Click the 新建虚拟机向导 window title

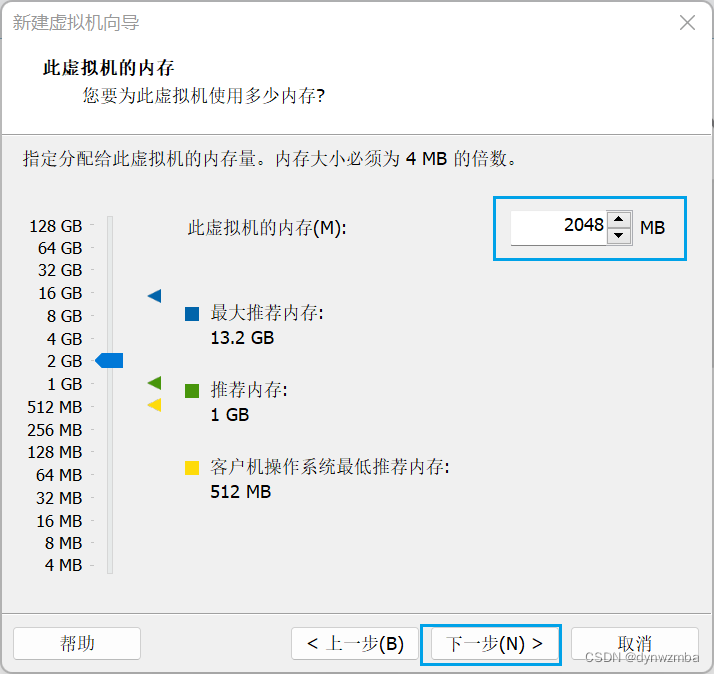click(x=76, y=22)
